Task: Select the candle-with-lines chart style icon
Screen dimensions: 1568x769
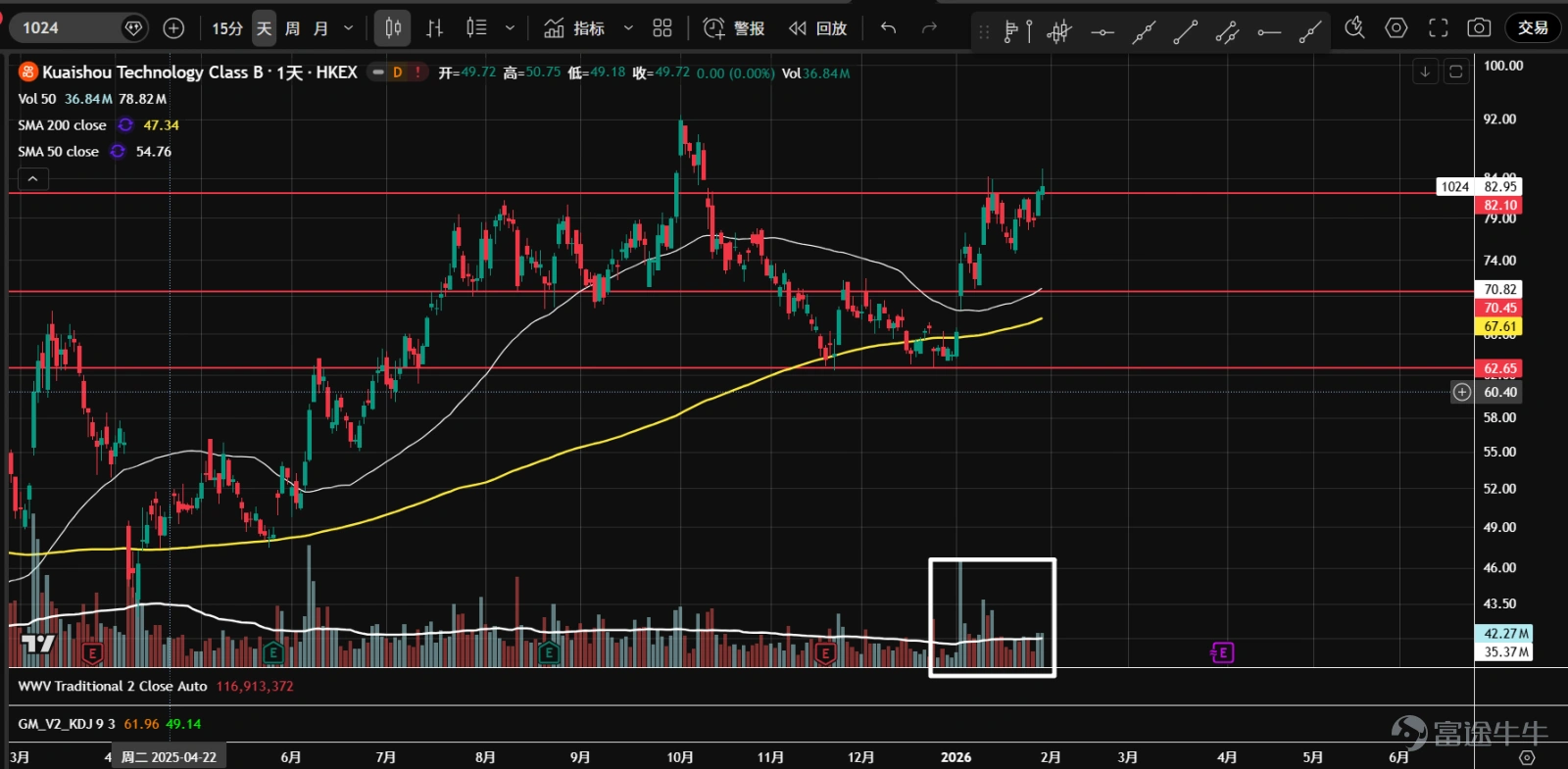Action: (x=477, y=27)
